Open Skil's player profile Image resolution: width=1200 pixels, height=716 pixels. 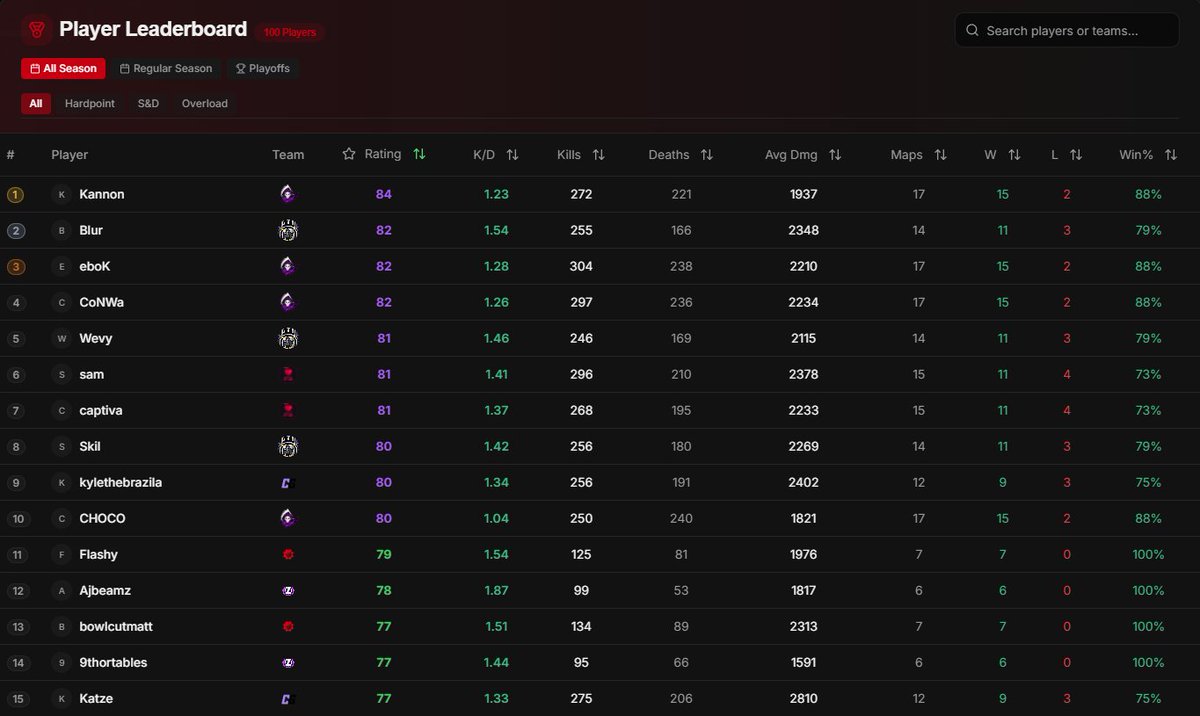click(90, 446)
